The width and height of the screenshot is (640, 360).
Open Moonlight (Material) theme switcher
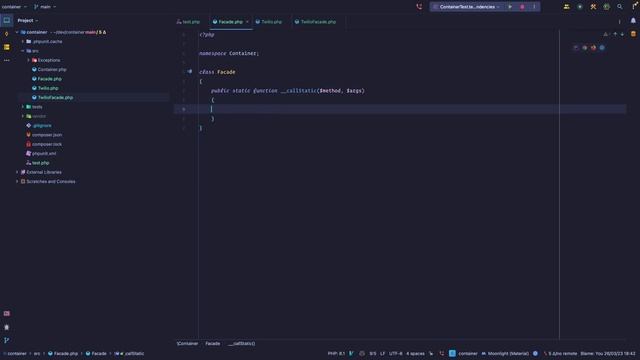(x=504, y=354)
